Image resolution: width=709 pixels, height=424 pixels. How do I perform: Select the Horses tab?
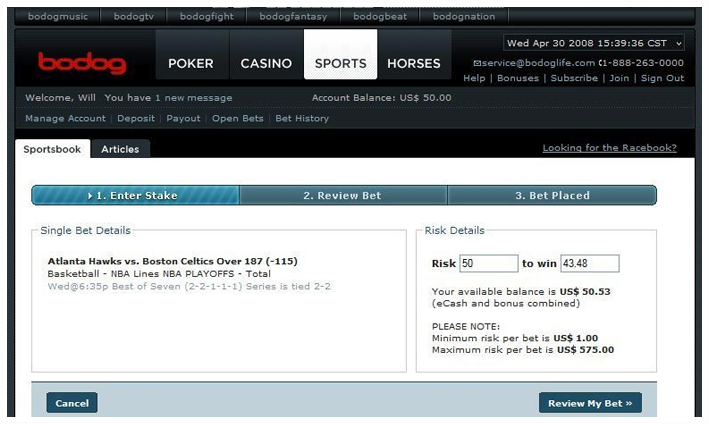pos(414,63)
